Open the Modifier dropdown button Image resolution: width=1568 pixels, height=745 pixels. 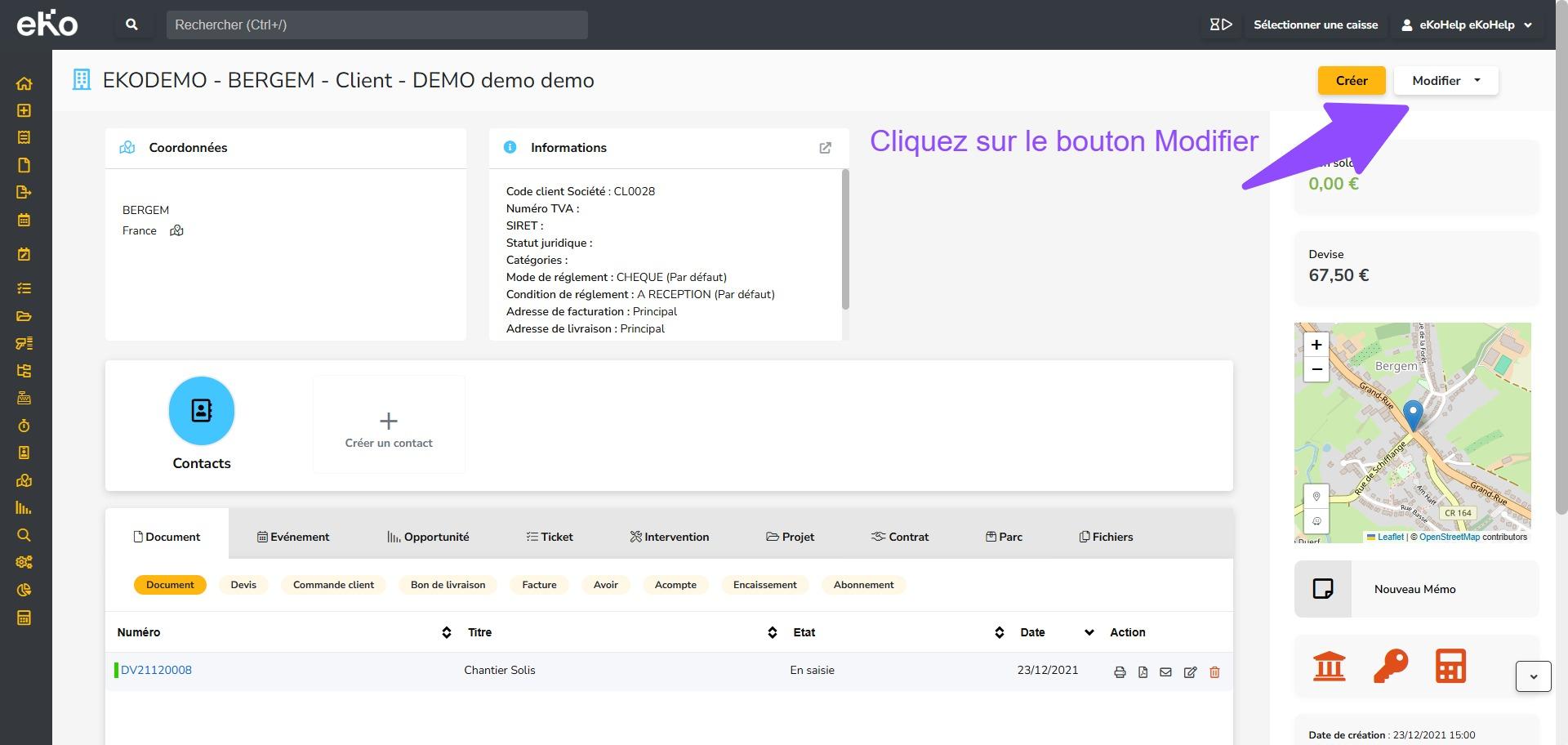(1445, 81)
